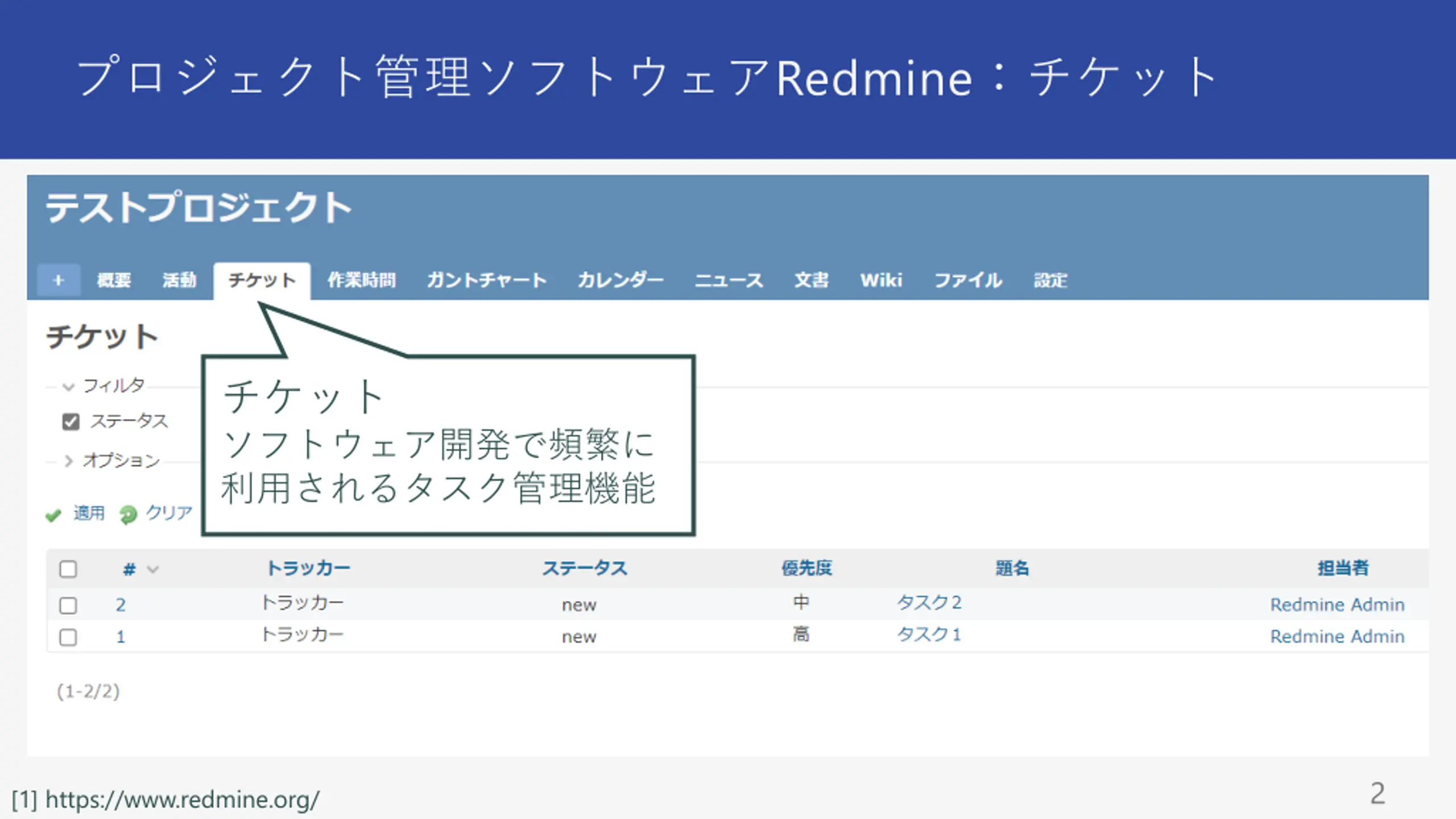1456x819 pixels.
Task: Click the 高 priority cell
Action: 801,634
